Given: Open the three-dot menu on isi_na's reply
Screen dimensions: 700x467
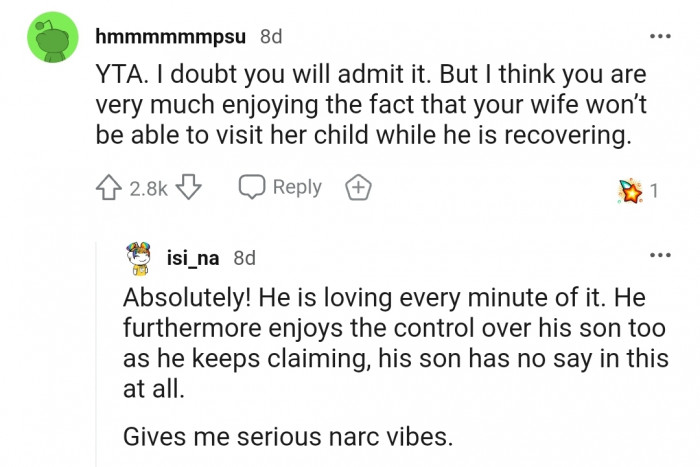Looking at the screenshot, I should pyautogui.click(x=659, y=255).
